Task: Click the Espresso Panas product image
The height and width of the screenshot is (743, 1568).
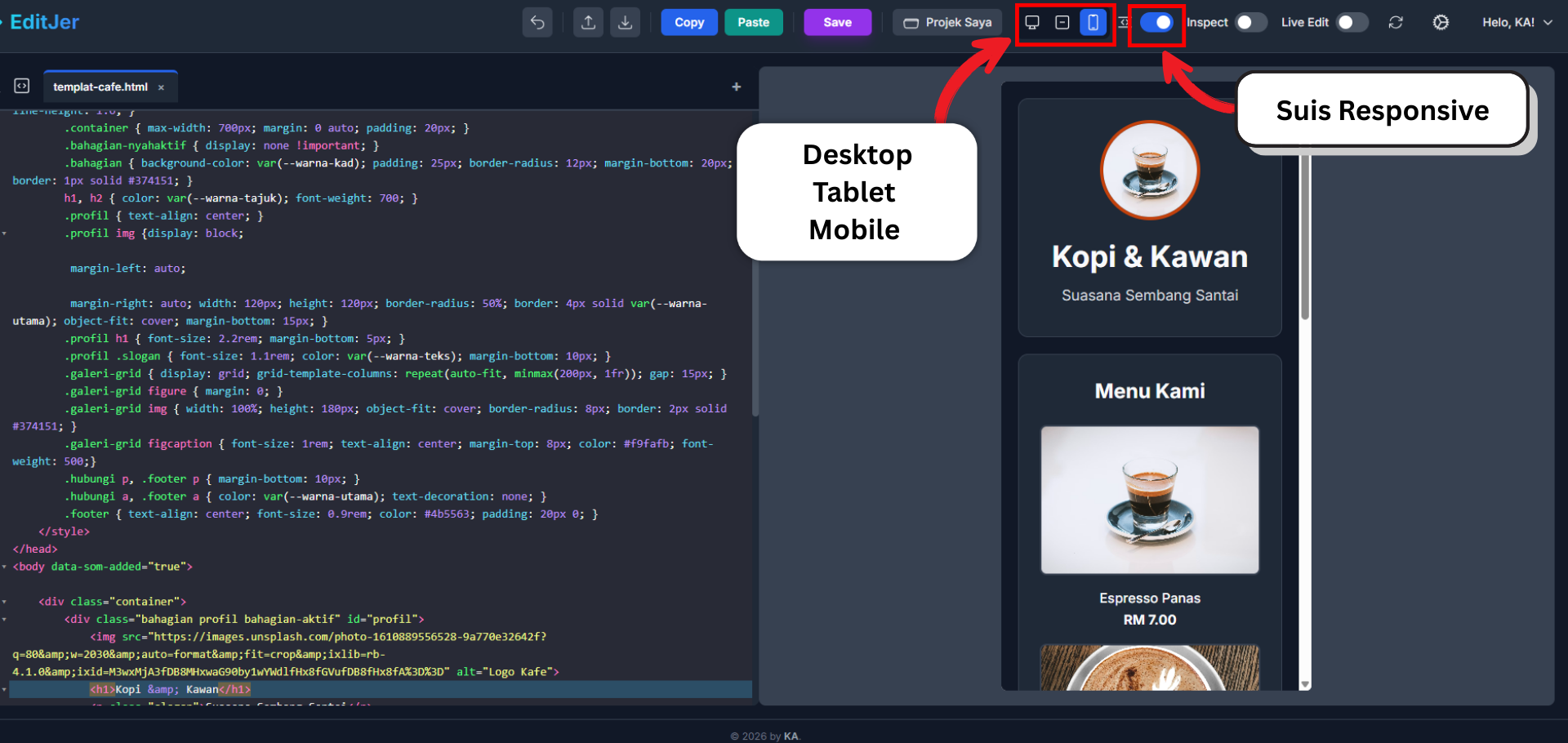Action: (1150, 500)
